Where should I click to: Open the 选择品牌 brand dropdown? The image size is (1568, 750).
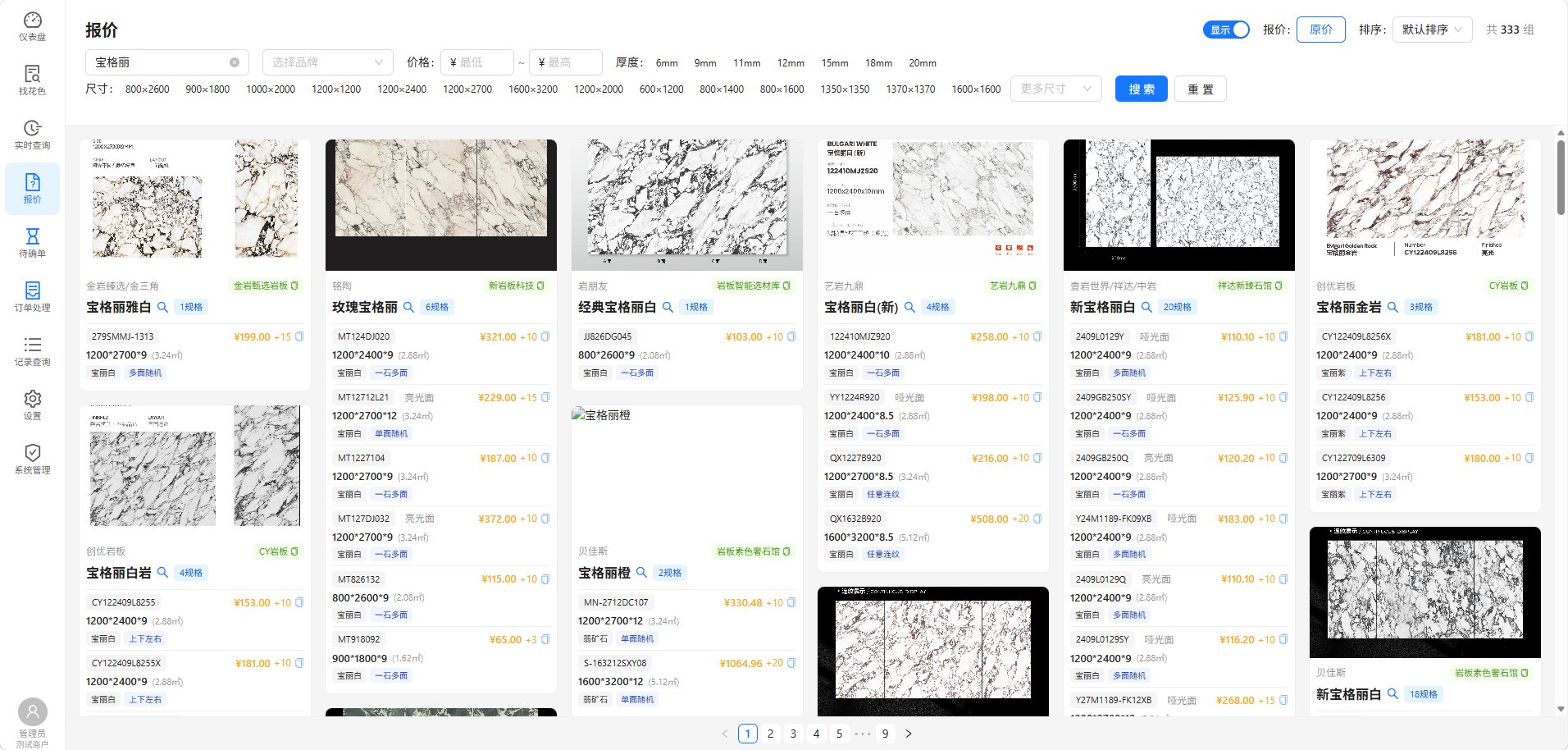(x=328, y=62)
